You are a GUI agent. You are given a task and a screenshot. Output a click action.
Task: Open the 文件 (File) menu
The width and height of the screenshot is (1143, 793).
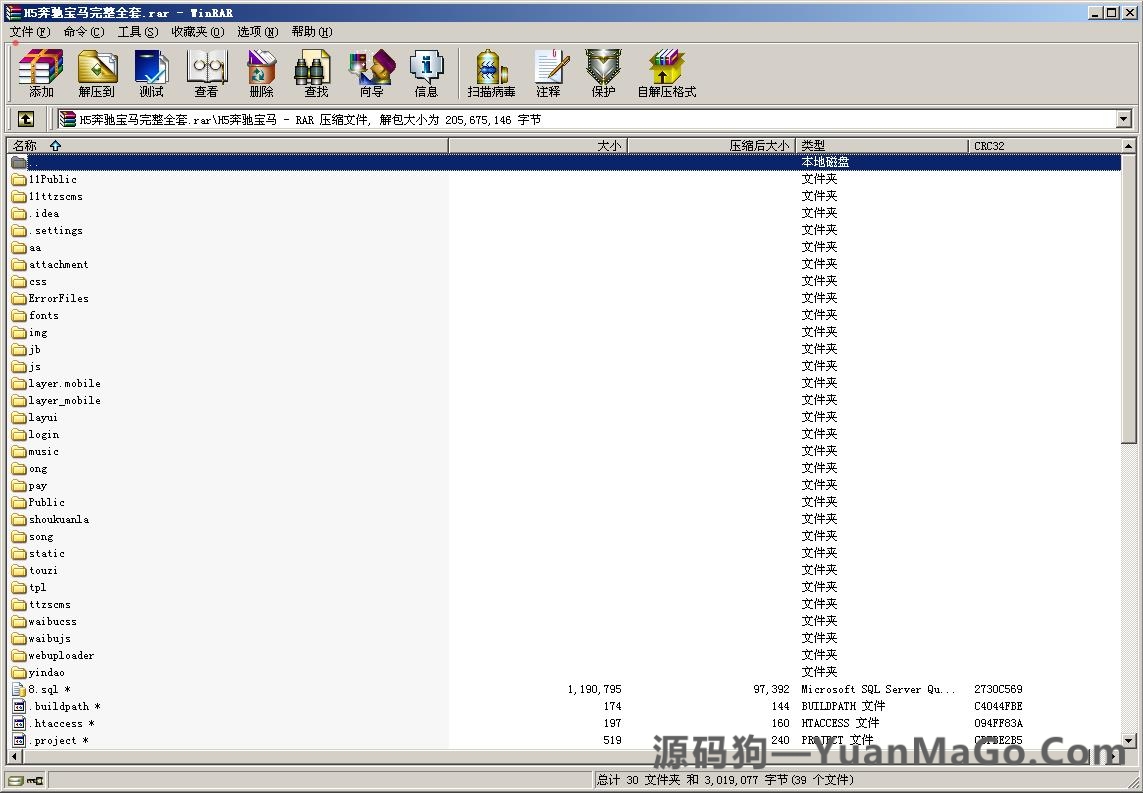click(29, 32)
